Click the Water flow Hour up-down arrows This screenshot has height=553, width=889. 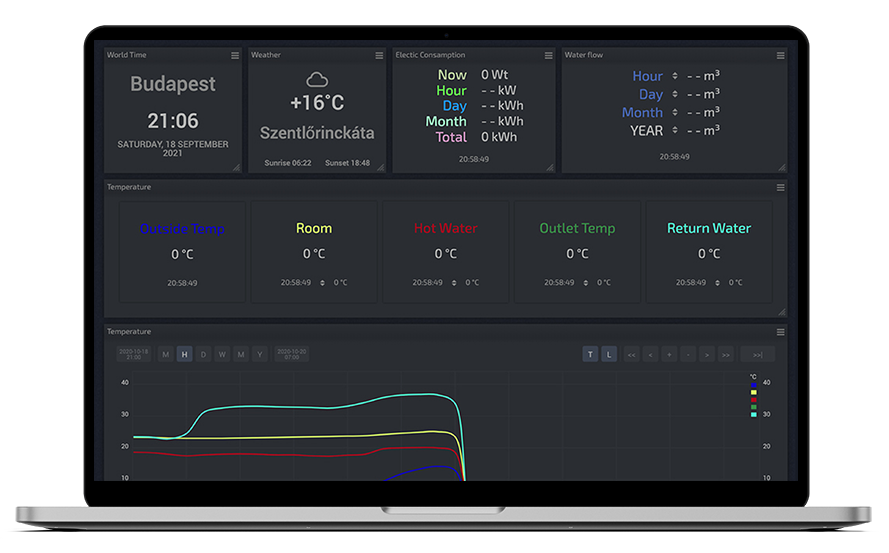tap(674, 76)
